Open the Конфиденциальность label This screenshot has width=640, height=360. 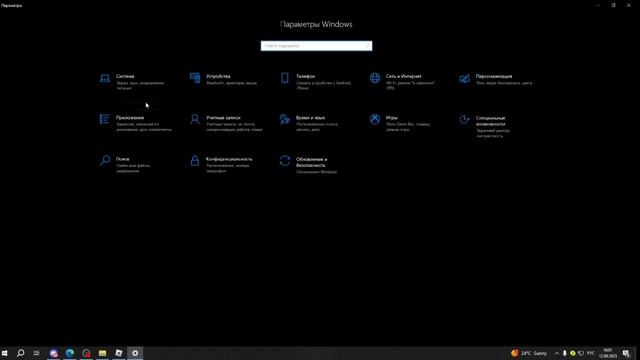(x=229, y=159)
